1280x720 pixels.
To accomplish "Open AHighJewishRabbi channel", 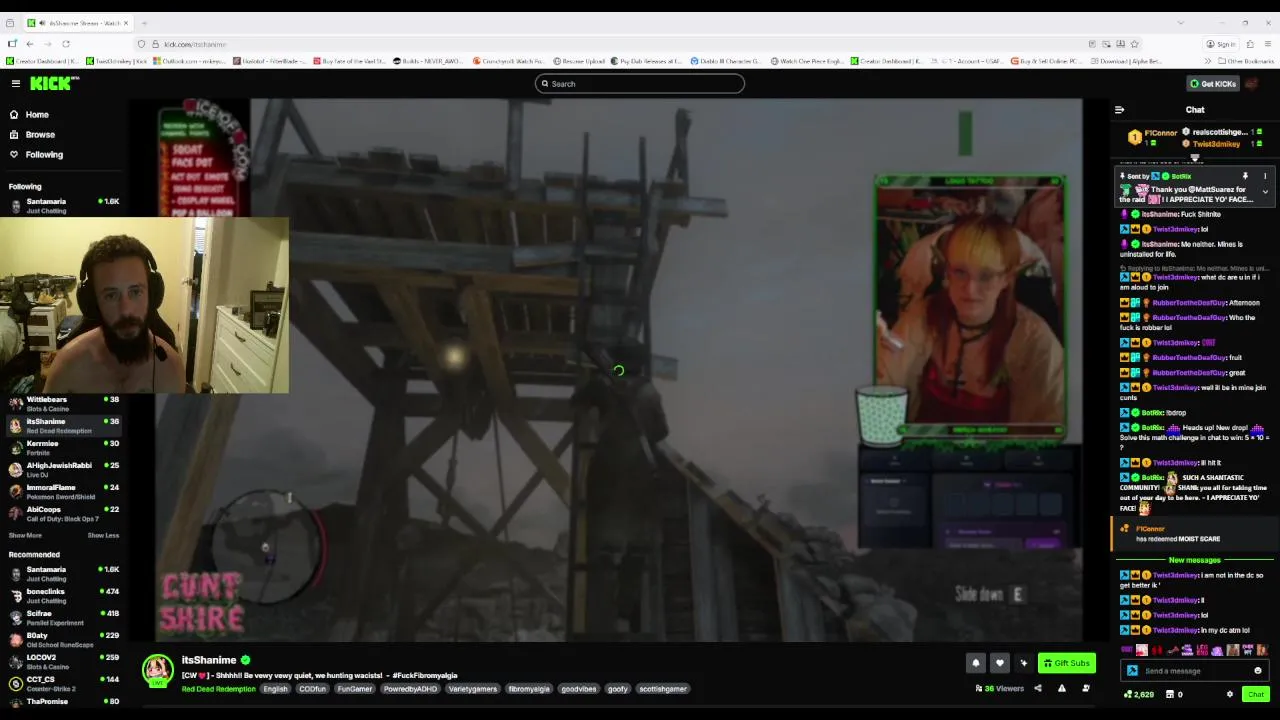I will pos(63,470).
